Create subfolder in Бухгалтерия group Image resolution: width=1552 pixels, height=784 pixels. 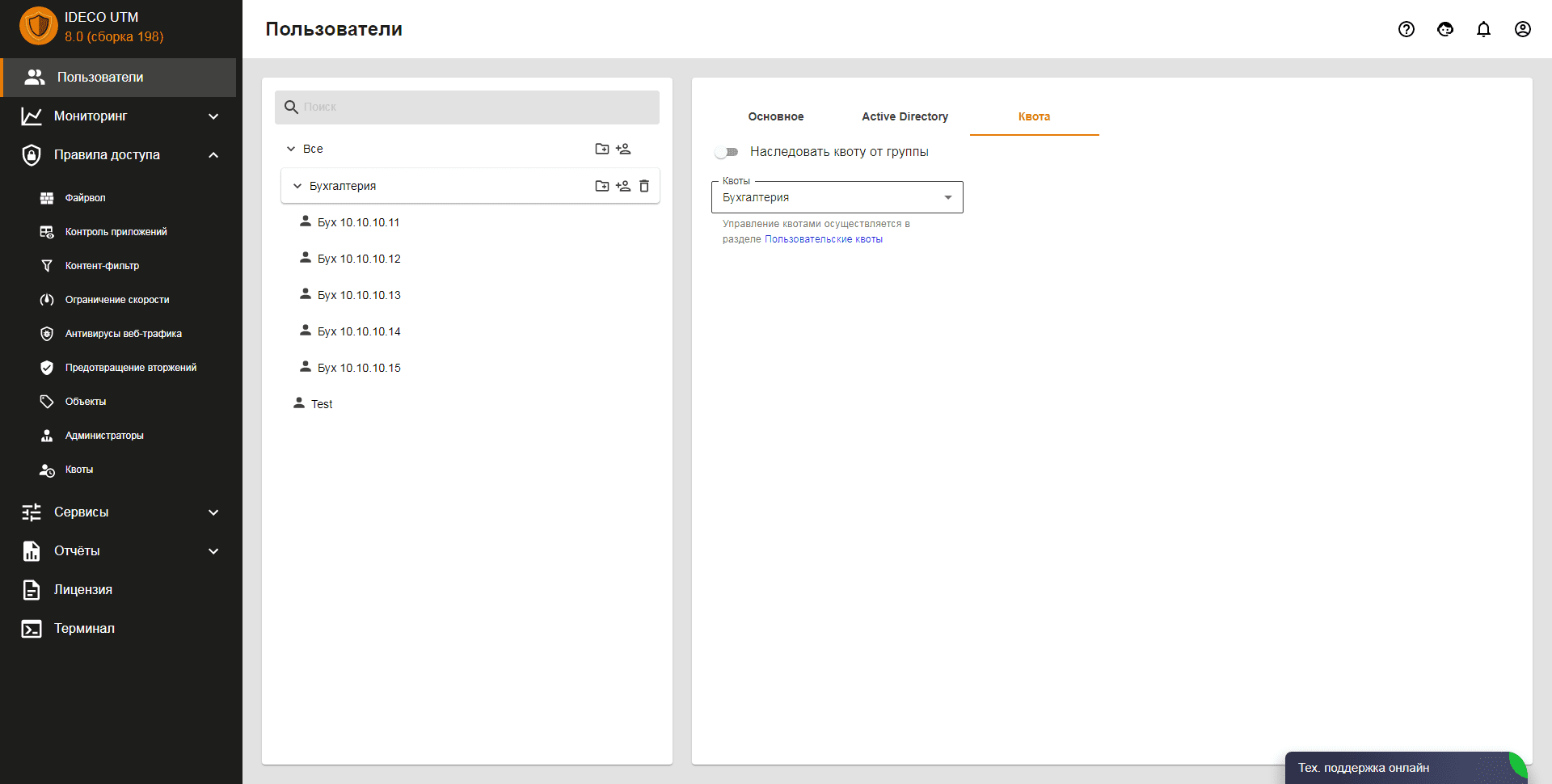602,186
